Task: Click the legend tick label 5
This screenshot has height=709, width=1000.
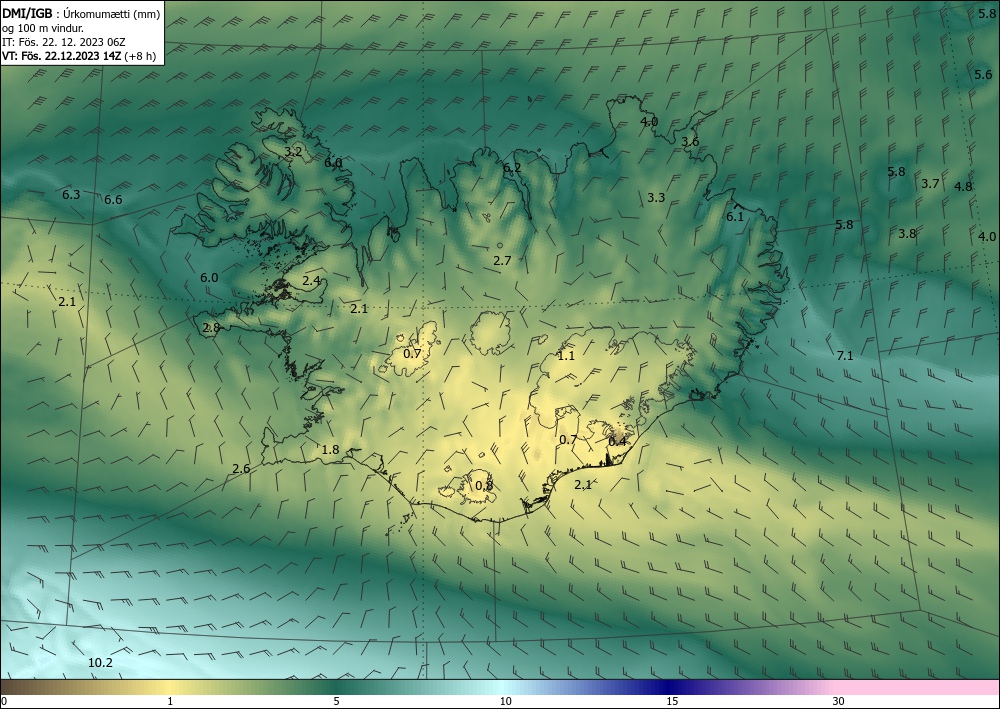Action: 336,701
